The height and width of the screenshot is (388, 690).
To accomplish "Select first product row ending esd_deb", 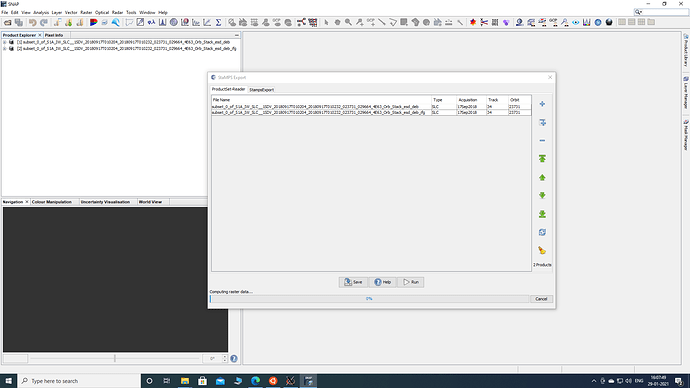I will (x=371, y=106).
